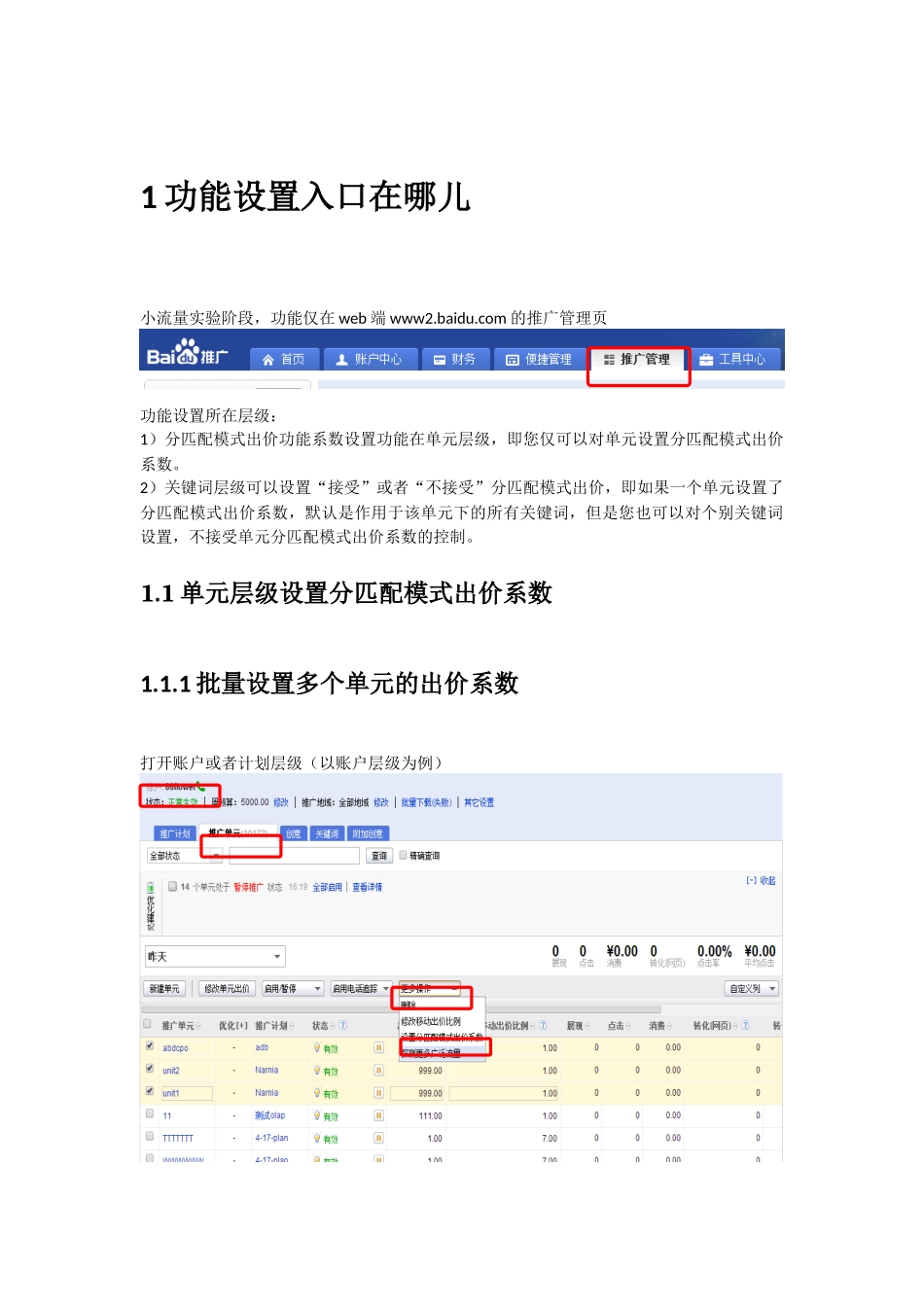
Task: Switch to the 创意 tab
Action: (294, 833)
